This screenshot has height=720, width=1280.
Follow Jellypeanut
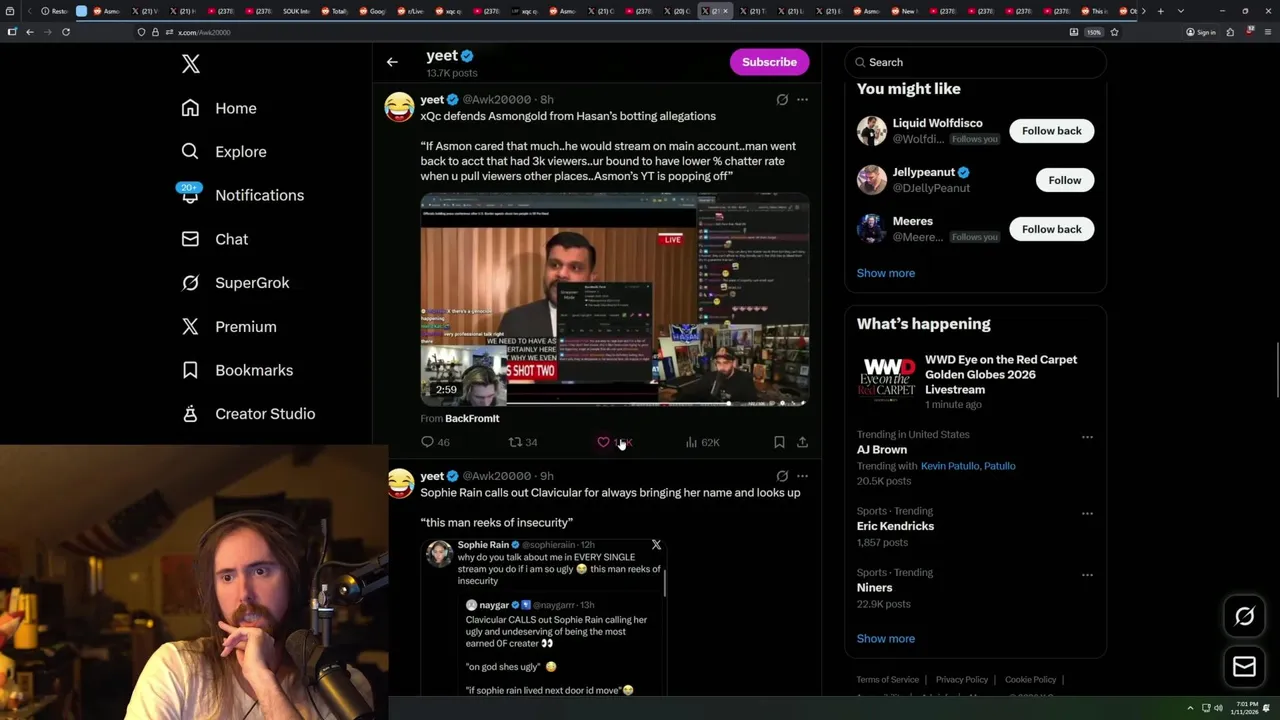pos(1065,180)
